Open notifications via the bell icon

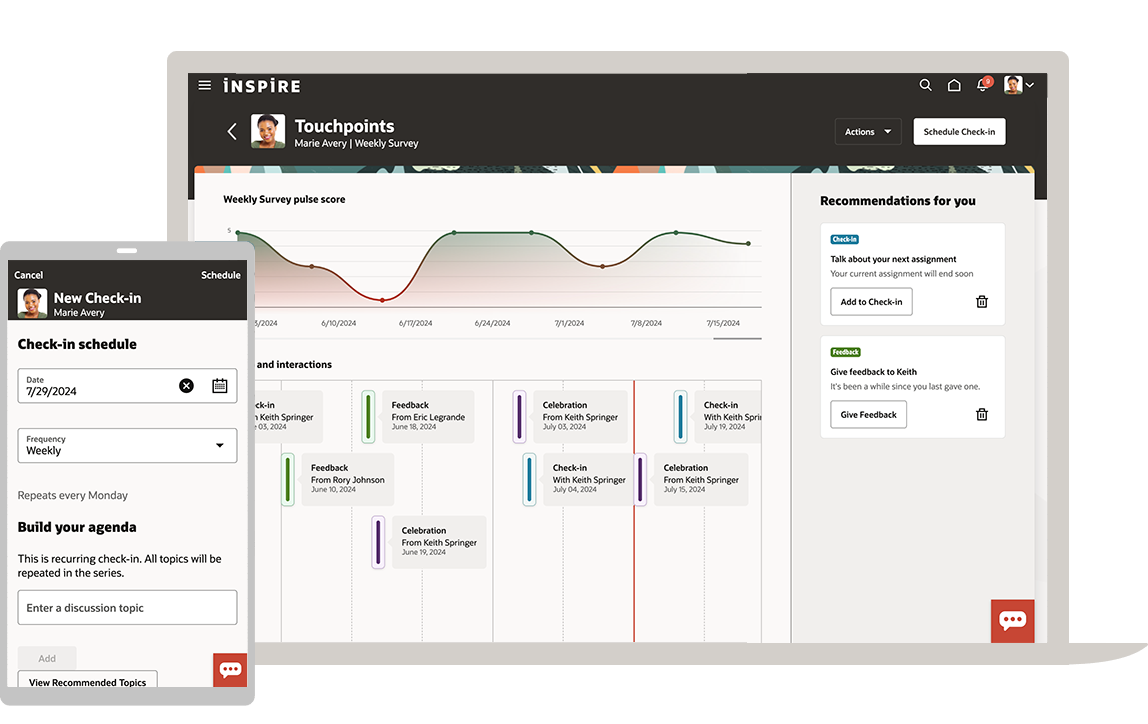tap(982, 85)
